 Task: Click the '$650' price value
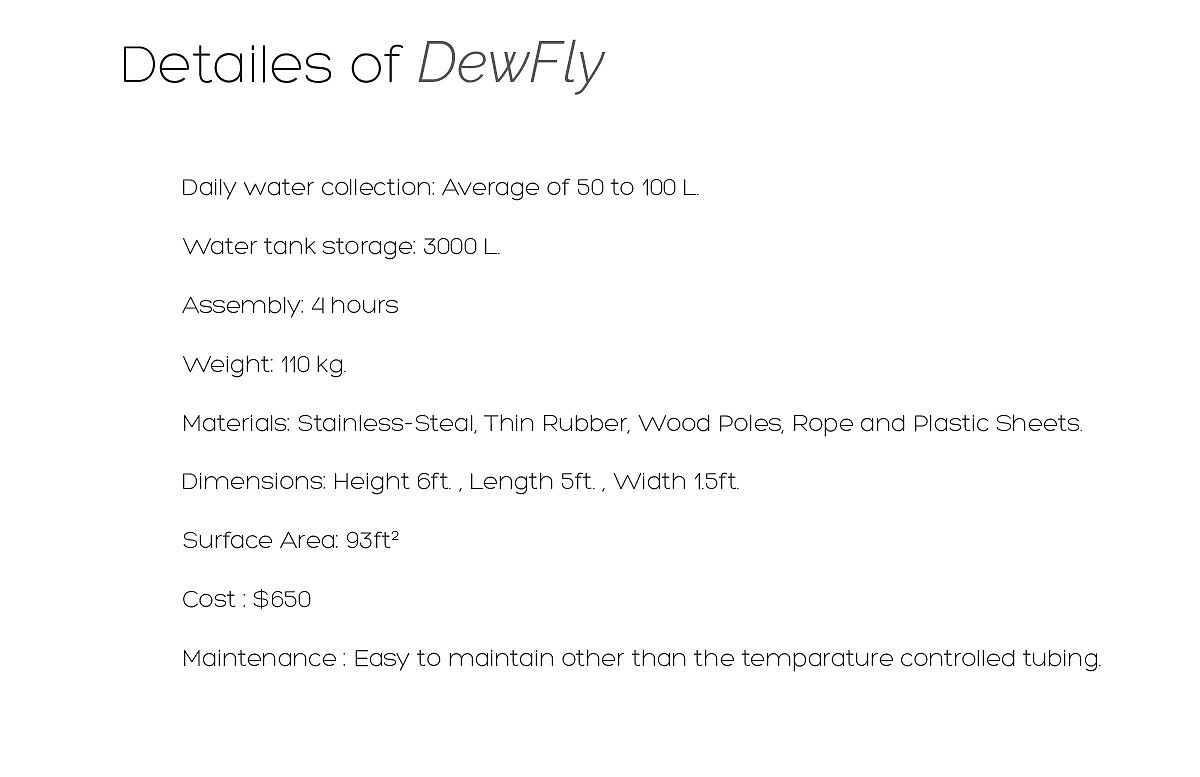(282, 600)
